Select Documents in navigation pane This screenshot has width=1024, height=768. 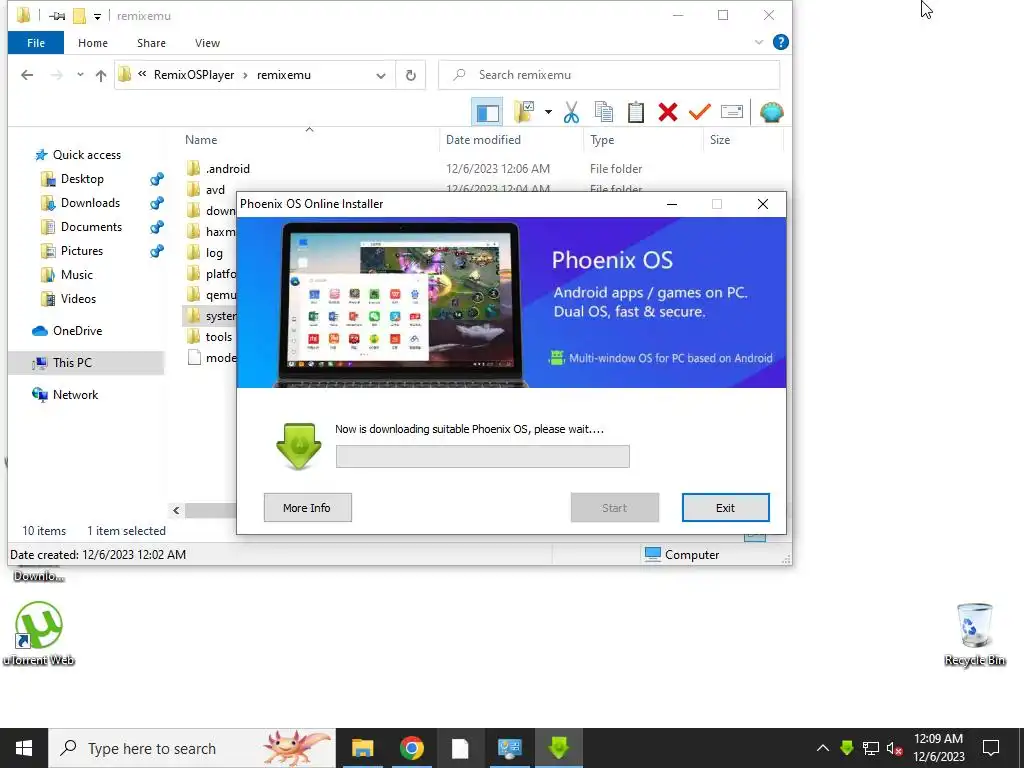tap(91, 227)
